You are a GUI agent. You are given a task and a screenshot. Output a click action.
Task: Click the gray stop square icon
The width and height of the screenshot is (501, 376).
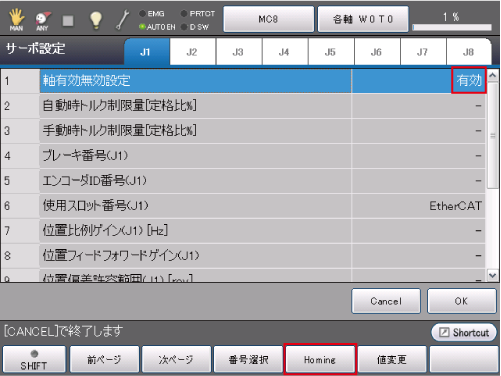pos(68,21)
